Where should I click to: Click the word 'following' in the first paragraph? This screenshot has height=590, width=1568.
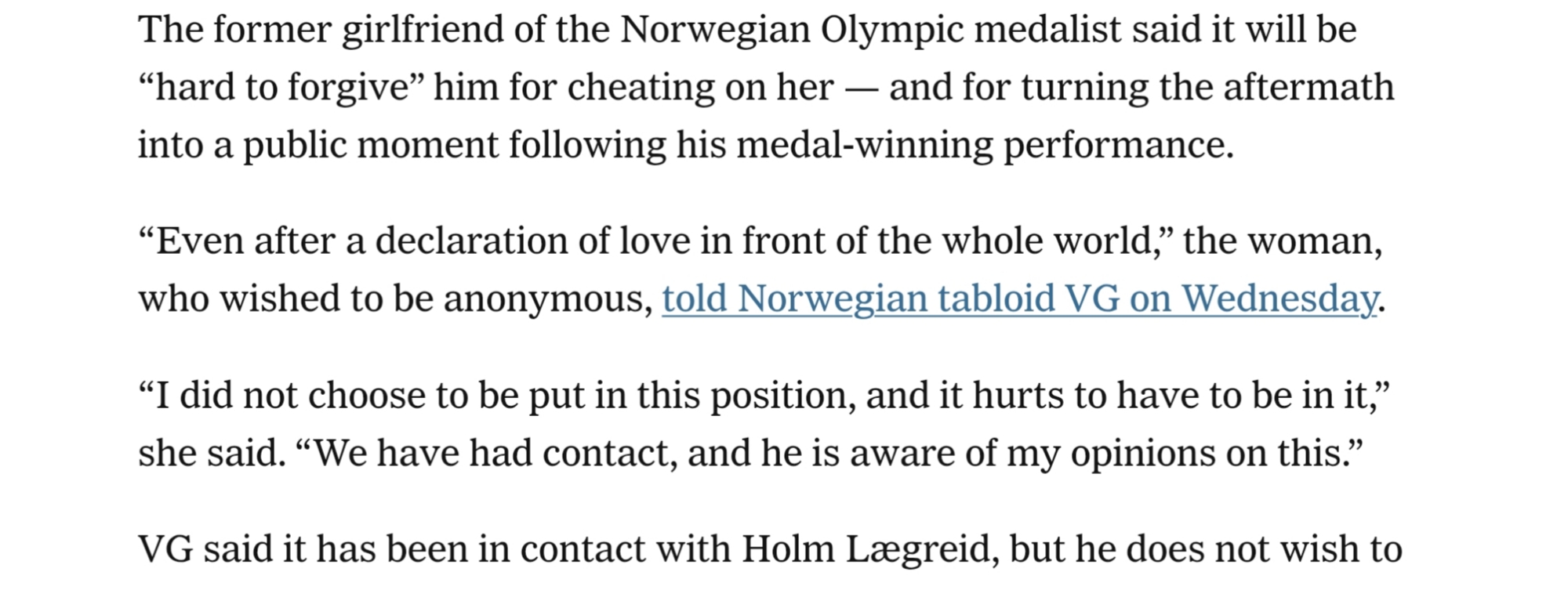(x=586, y=146)
